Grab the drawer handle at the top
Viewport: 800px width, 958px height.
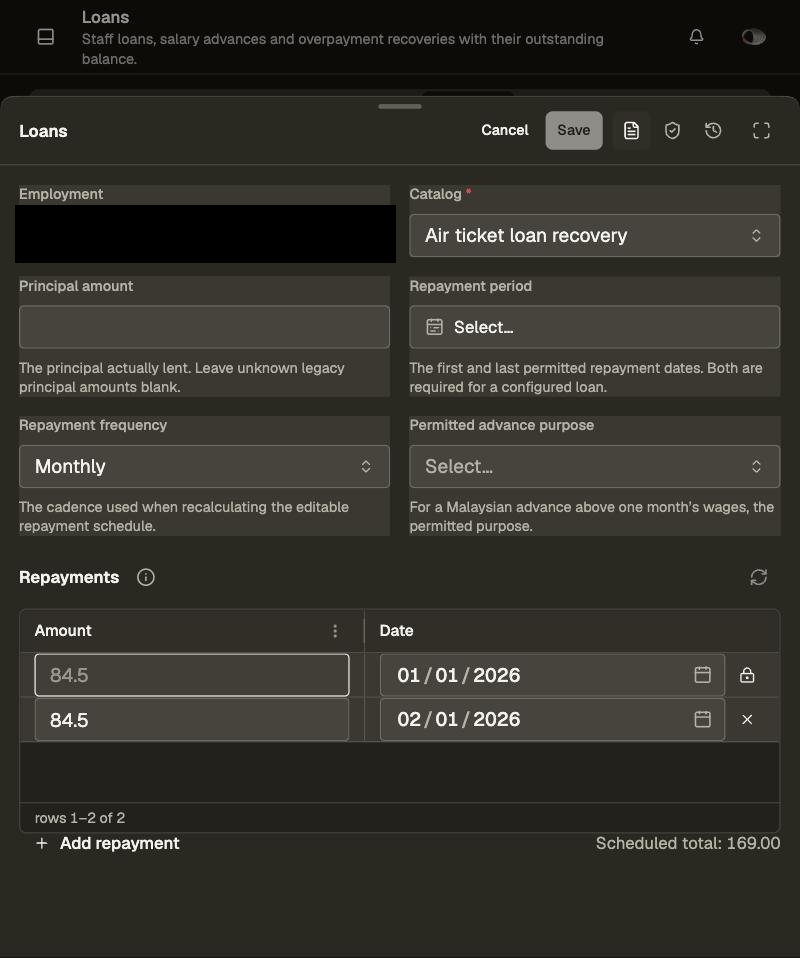click(x=400, y=106)
